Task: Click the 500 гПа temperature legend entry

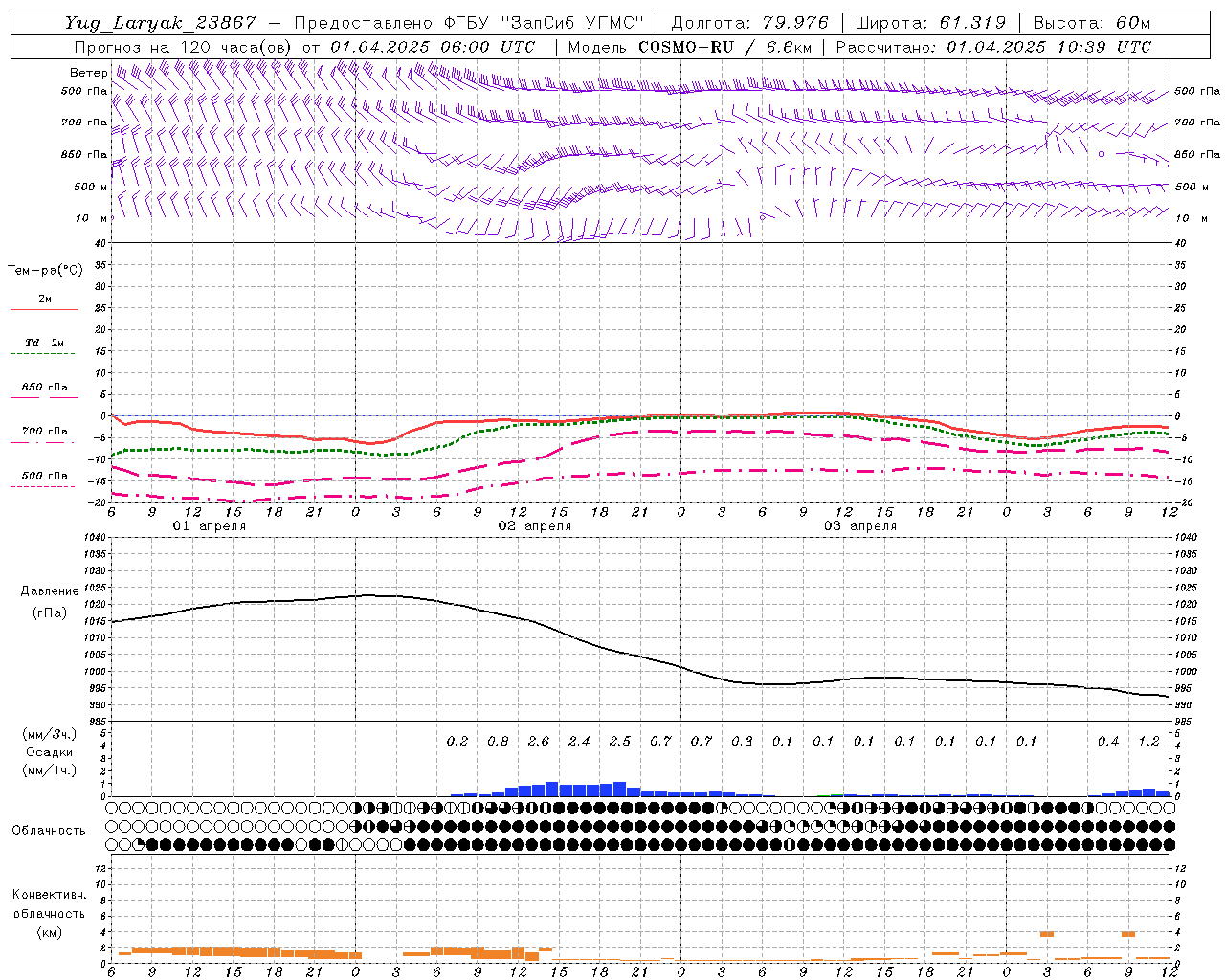Action: pyautogui.click(x=44, y=480)
